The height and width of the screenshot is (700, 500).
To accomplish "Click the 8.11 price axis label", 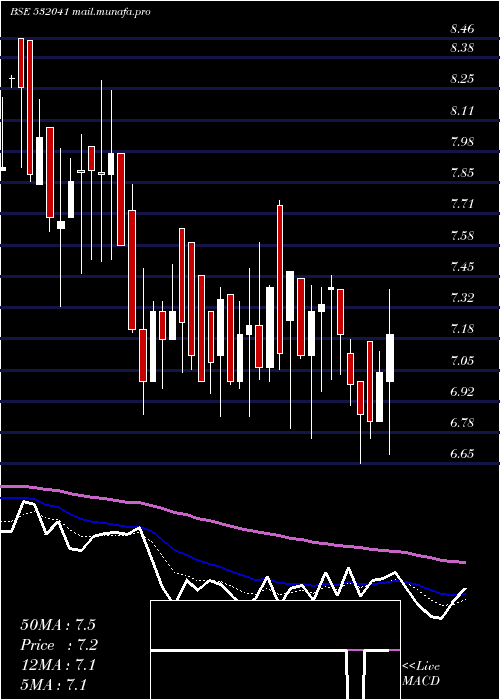I will click(x=462, y=110).
